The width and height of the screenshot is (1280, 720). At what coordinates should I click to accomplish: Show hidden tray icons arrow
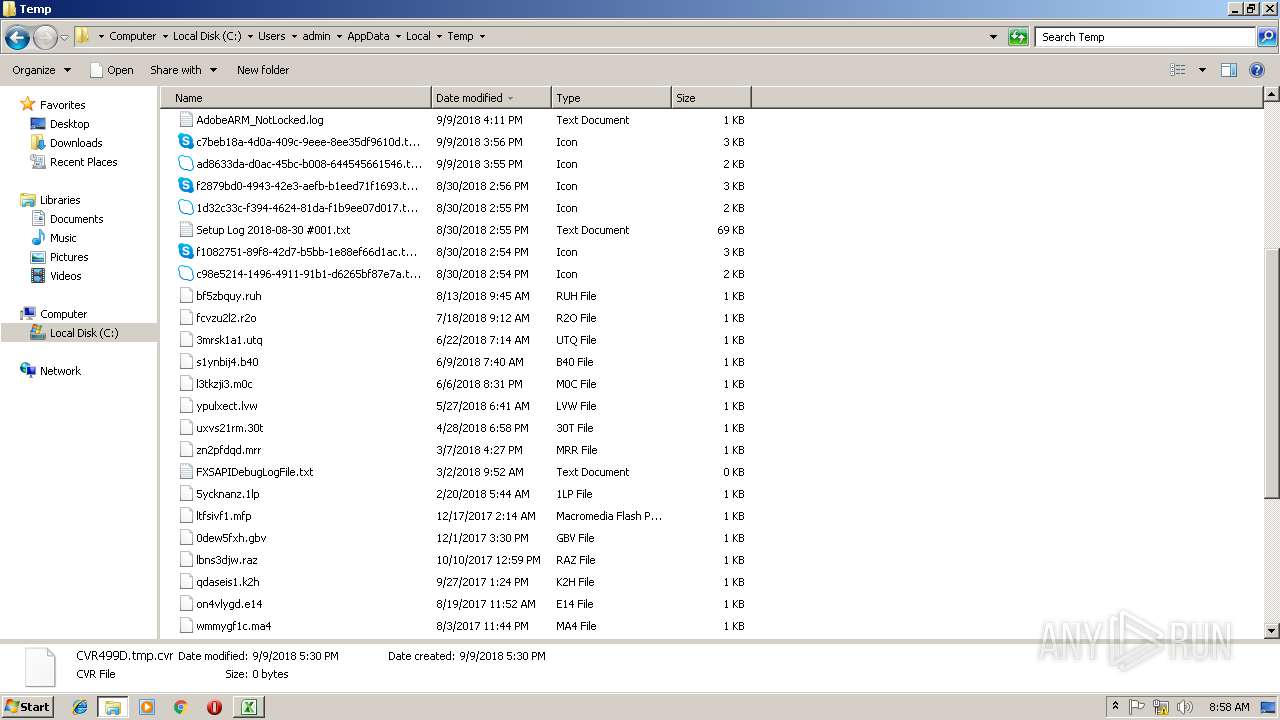pos(1115,707)
